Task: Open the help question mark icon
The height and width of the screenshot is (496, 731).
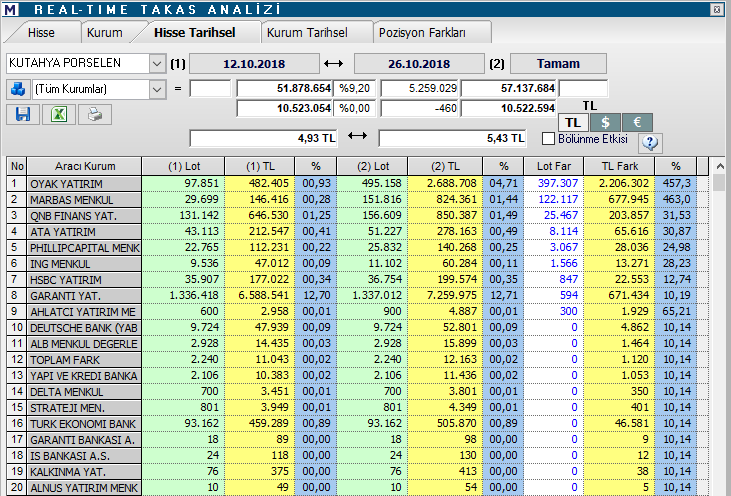Action: (650, 143)
